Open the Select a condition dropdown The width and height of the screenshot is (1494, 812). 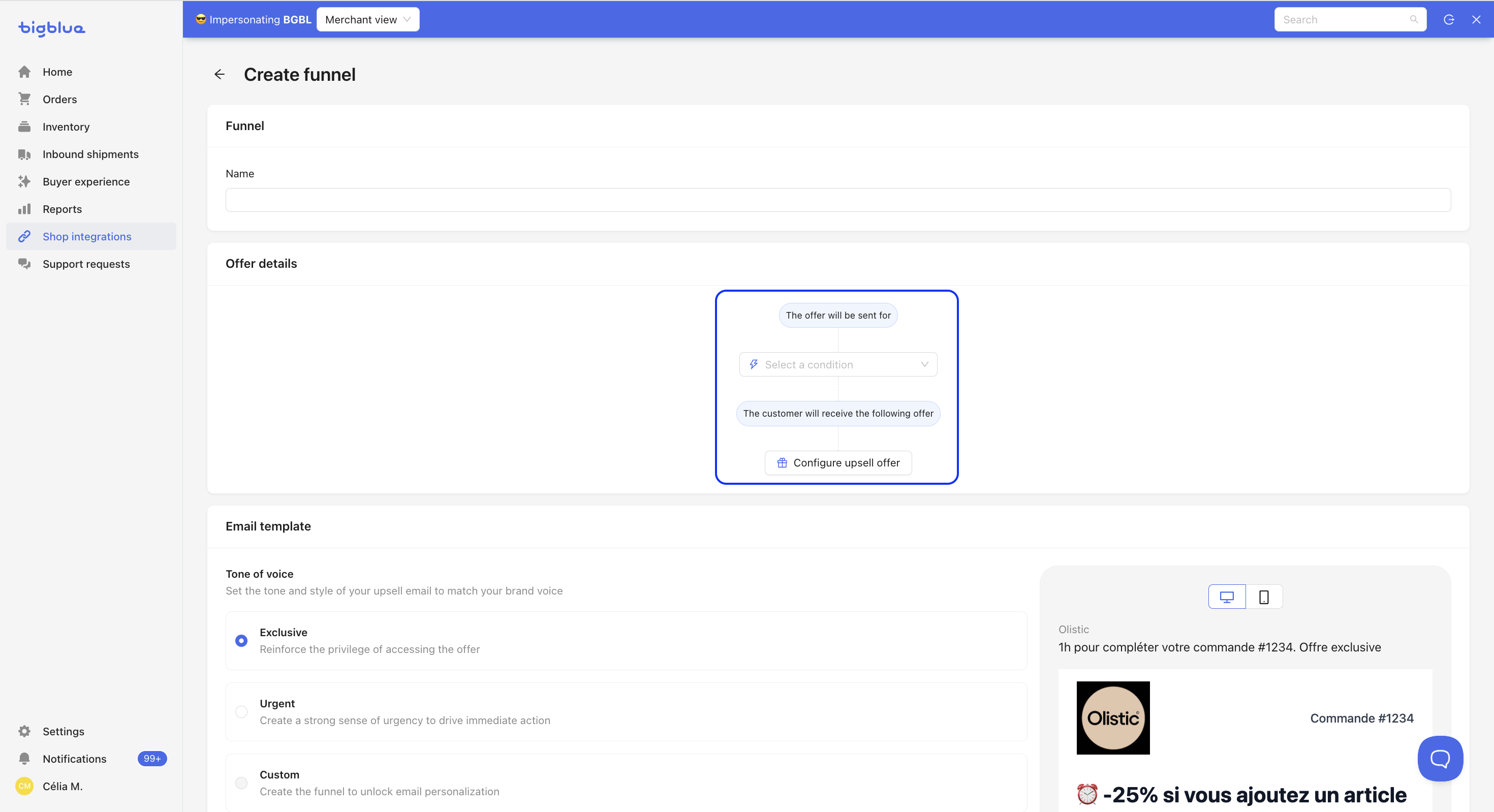(x=838, y=364)
